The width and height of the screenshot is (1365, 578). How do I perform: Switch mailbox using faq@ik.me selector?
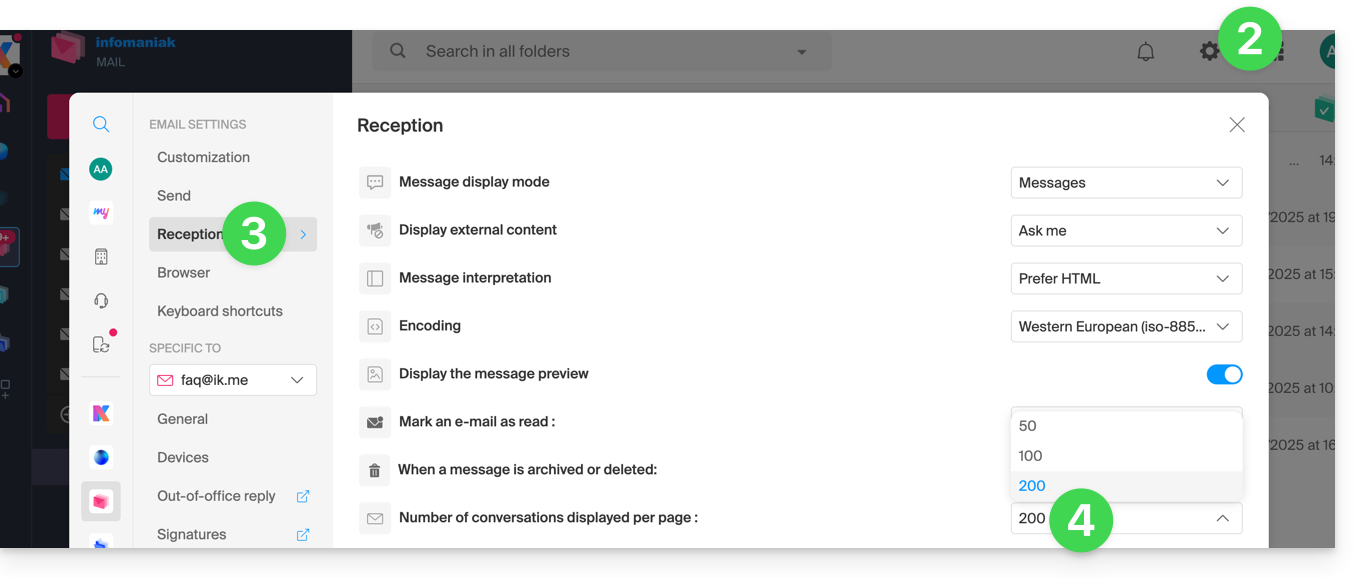point(233,380)
